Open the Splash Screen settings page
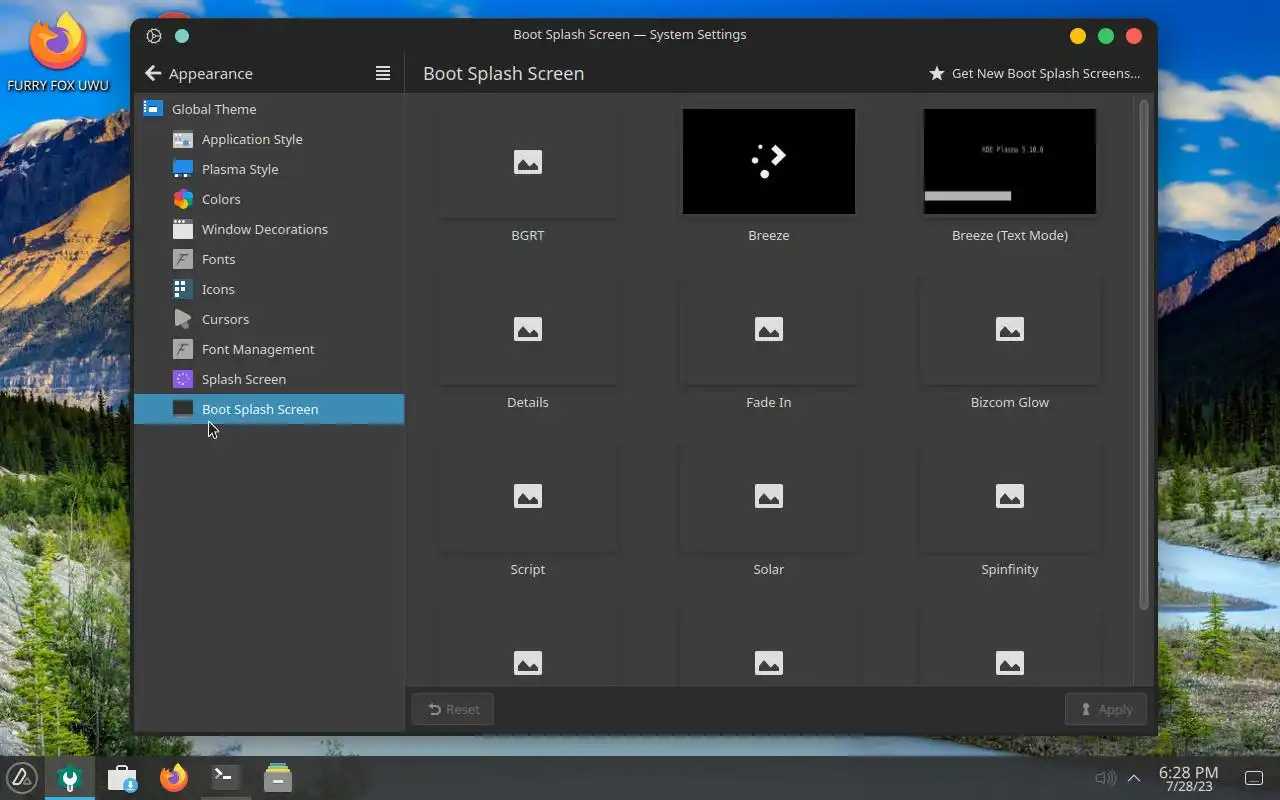Image resolution: width=1280 pixels, height=800 pixels. coord(269,379)
